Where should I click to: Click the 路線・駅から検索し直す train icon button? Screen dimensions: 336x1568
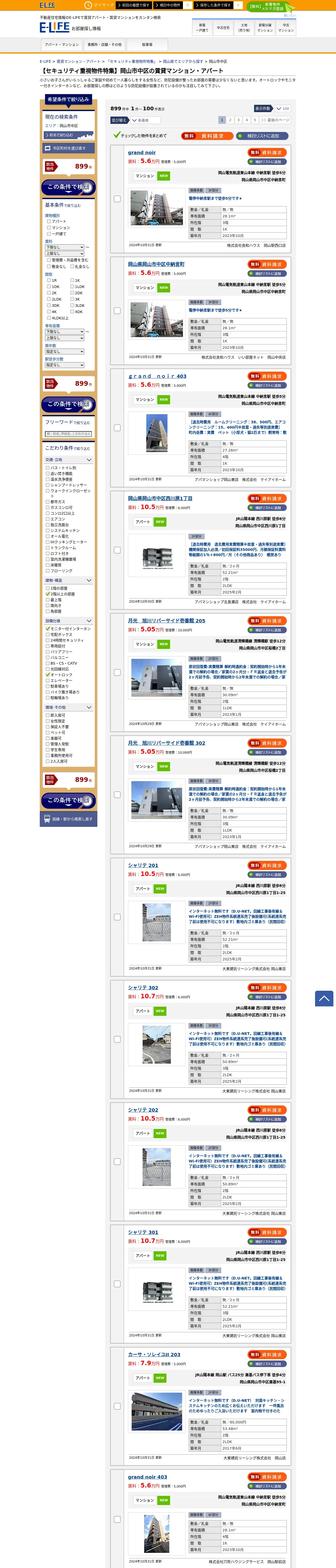[68, 819]
